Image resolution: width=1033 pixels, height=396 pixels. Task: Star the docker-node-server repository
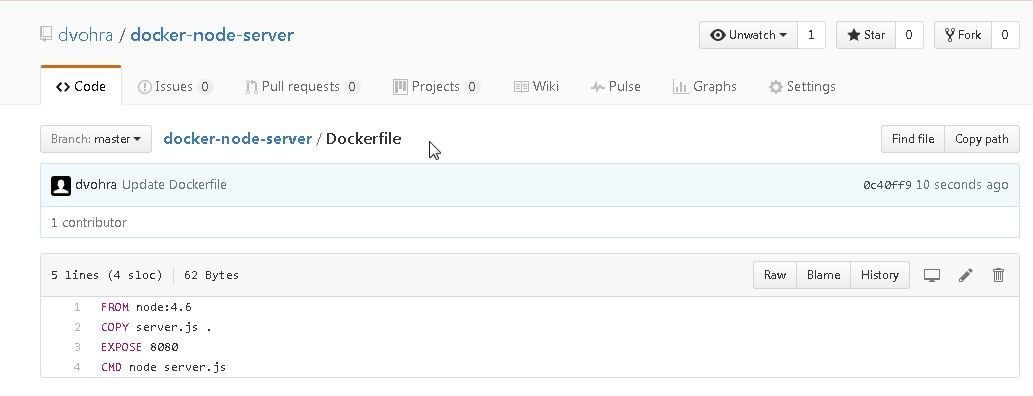(x=866, y=35)
